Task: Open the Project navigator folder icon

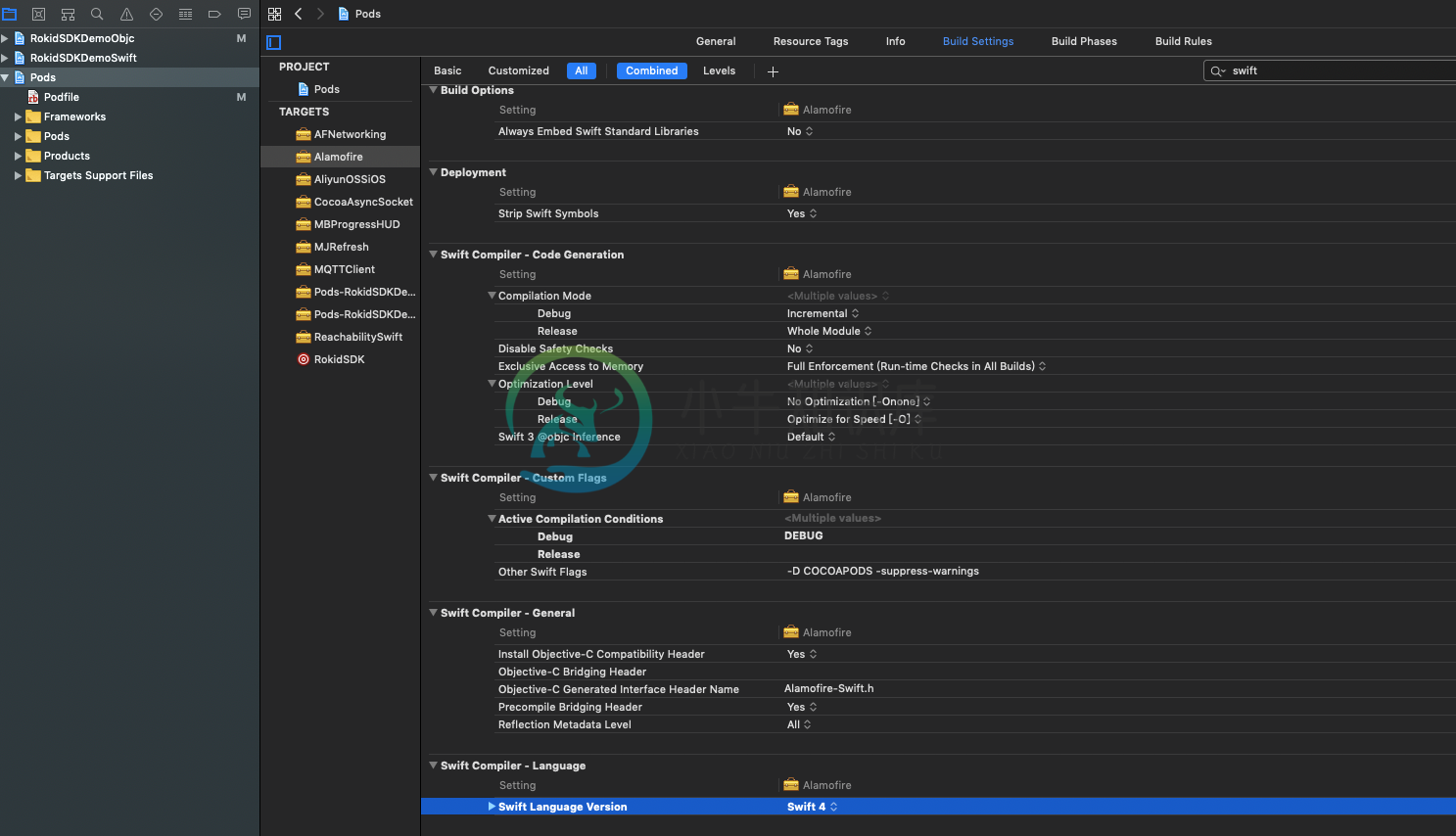Action: coord(10,14)
